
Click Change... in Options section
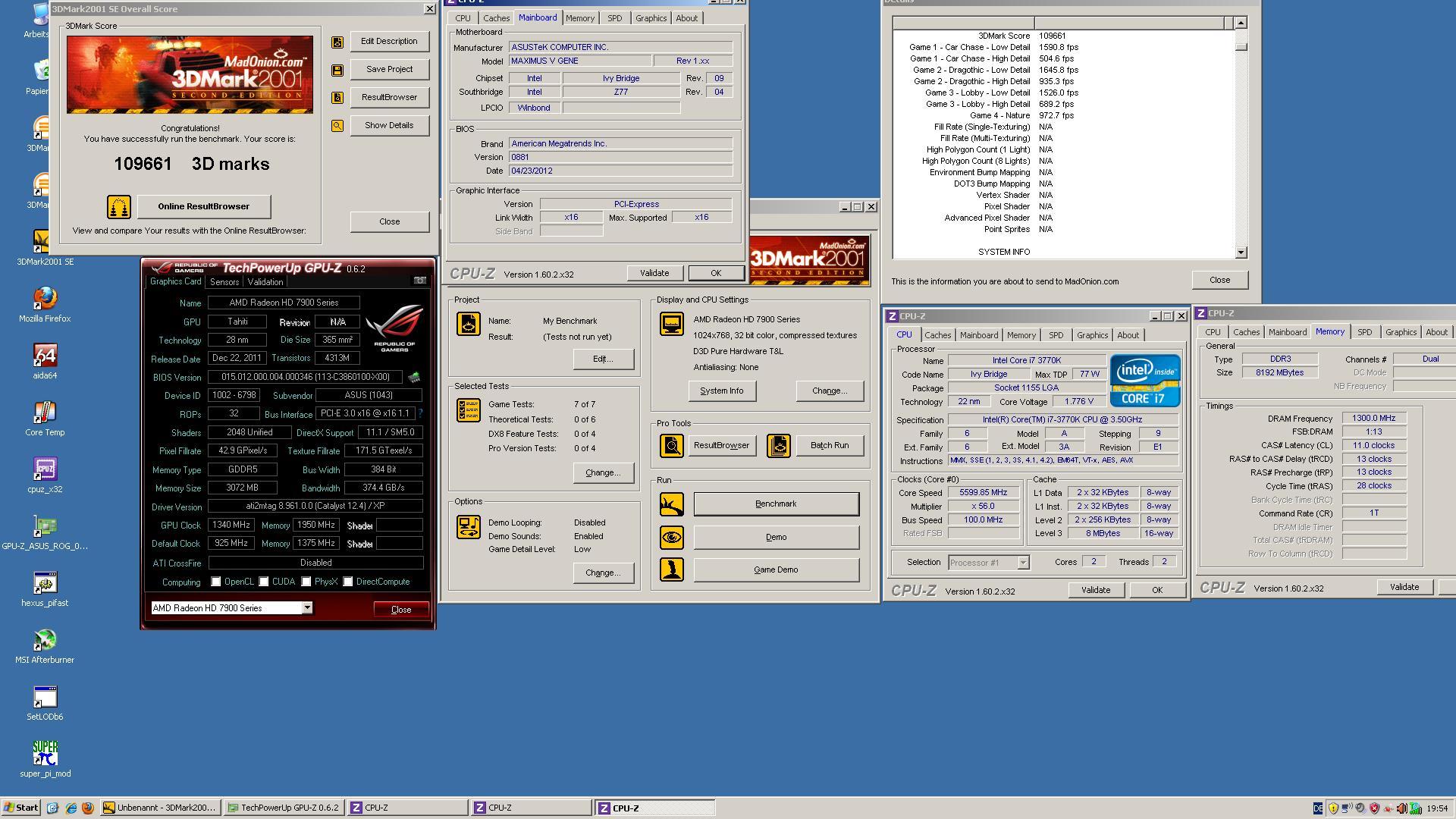coord(603,573)
